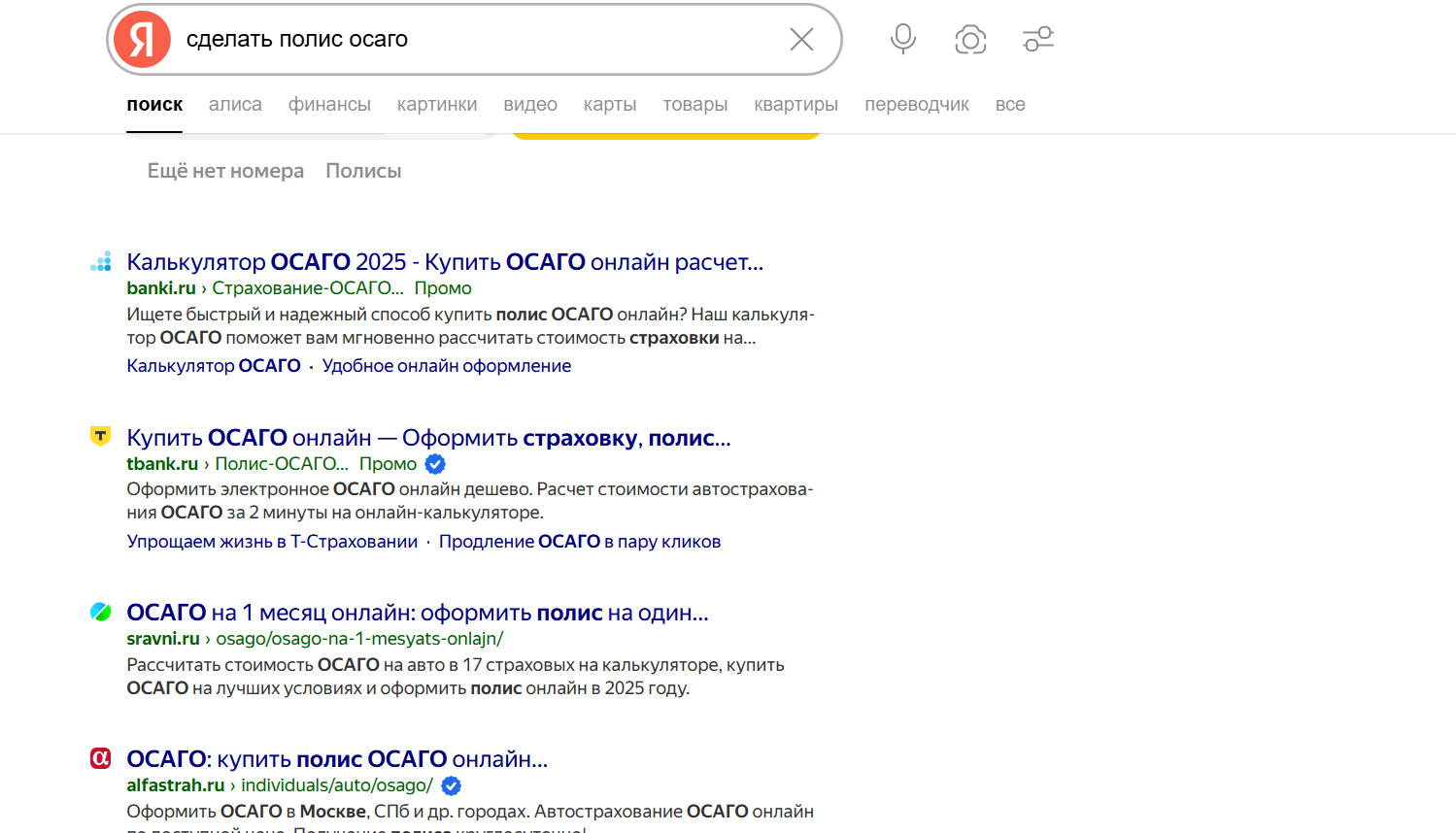Open the Продление ОСАГО в пару кликов sitelink
Viewport: 1456px width, 833px height.
point(579,542)
